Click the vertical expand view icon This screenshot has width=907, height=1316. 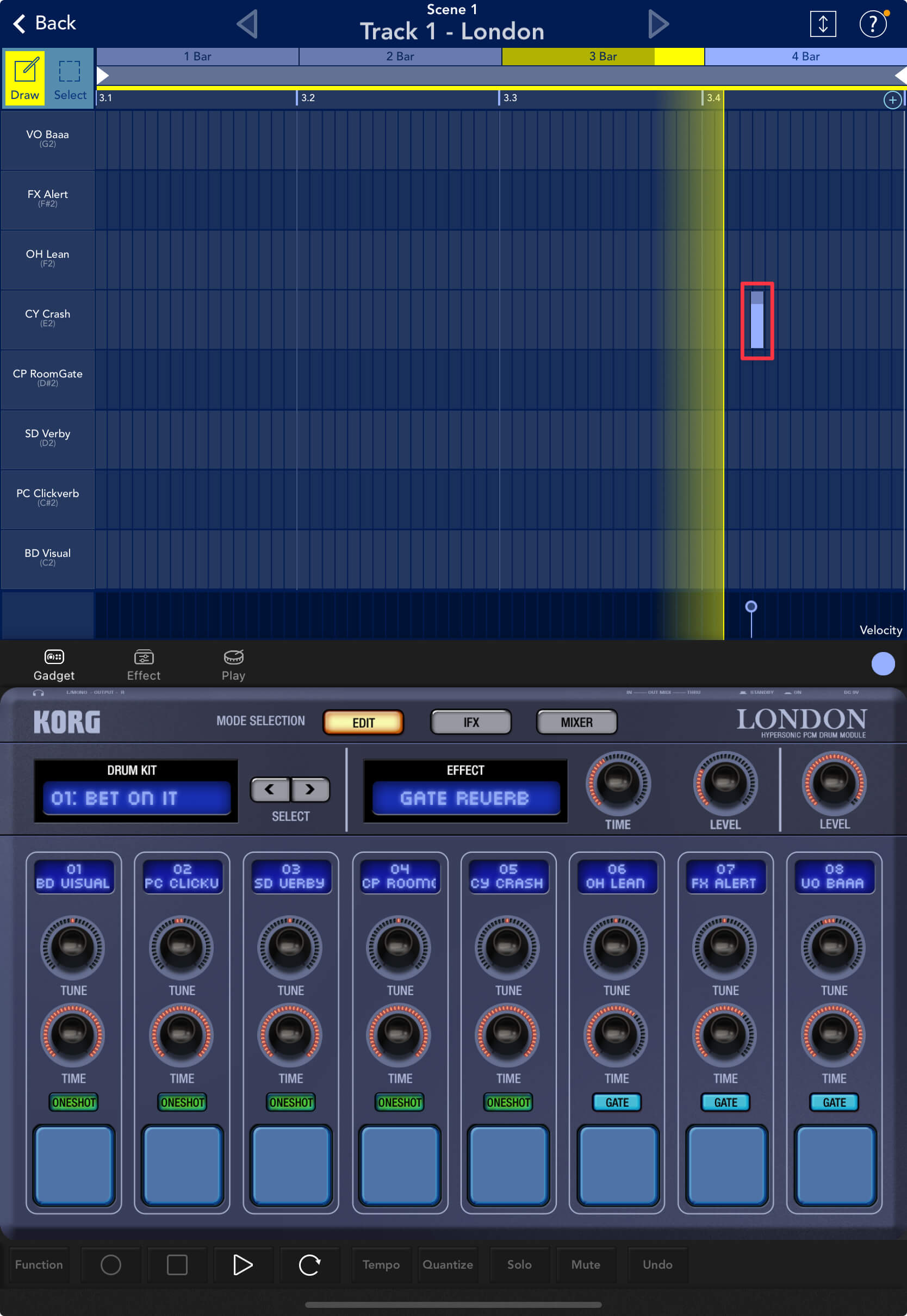[x=822, y=24]
